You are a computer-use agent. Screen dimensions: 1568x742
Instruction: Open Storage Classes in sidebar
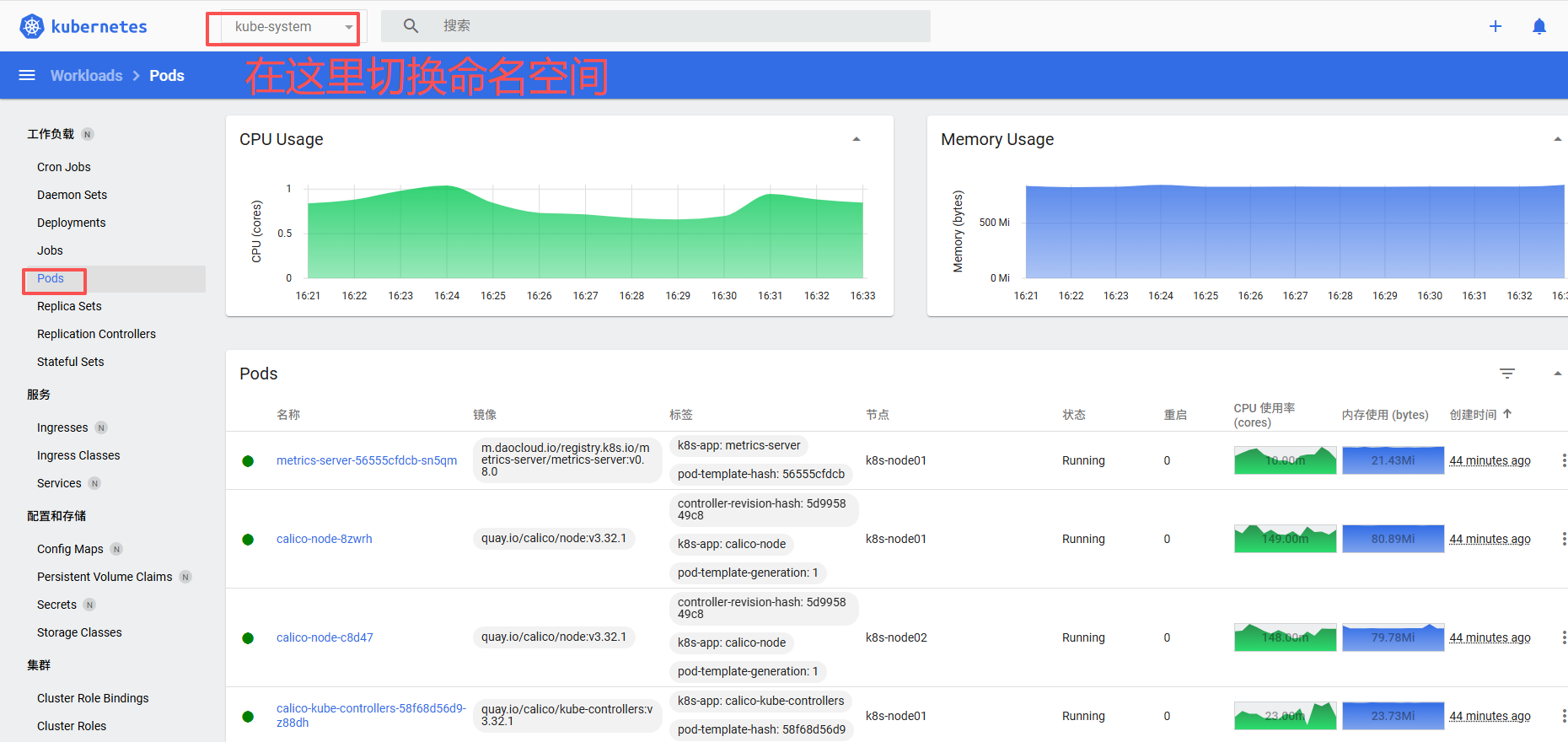(79, 632)
